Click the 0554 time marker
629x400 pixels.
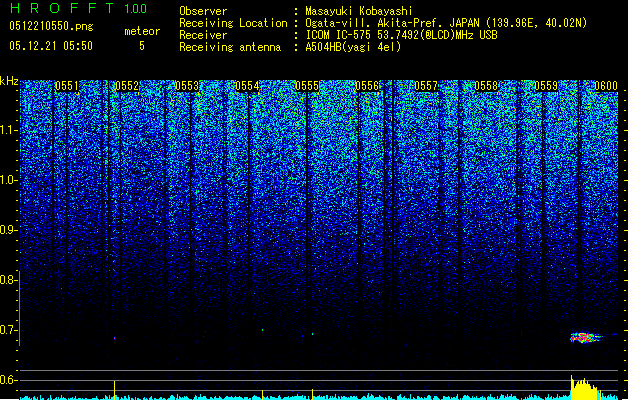click(x=247, y=86)
